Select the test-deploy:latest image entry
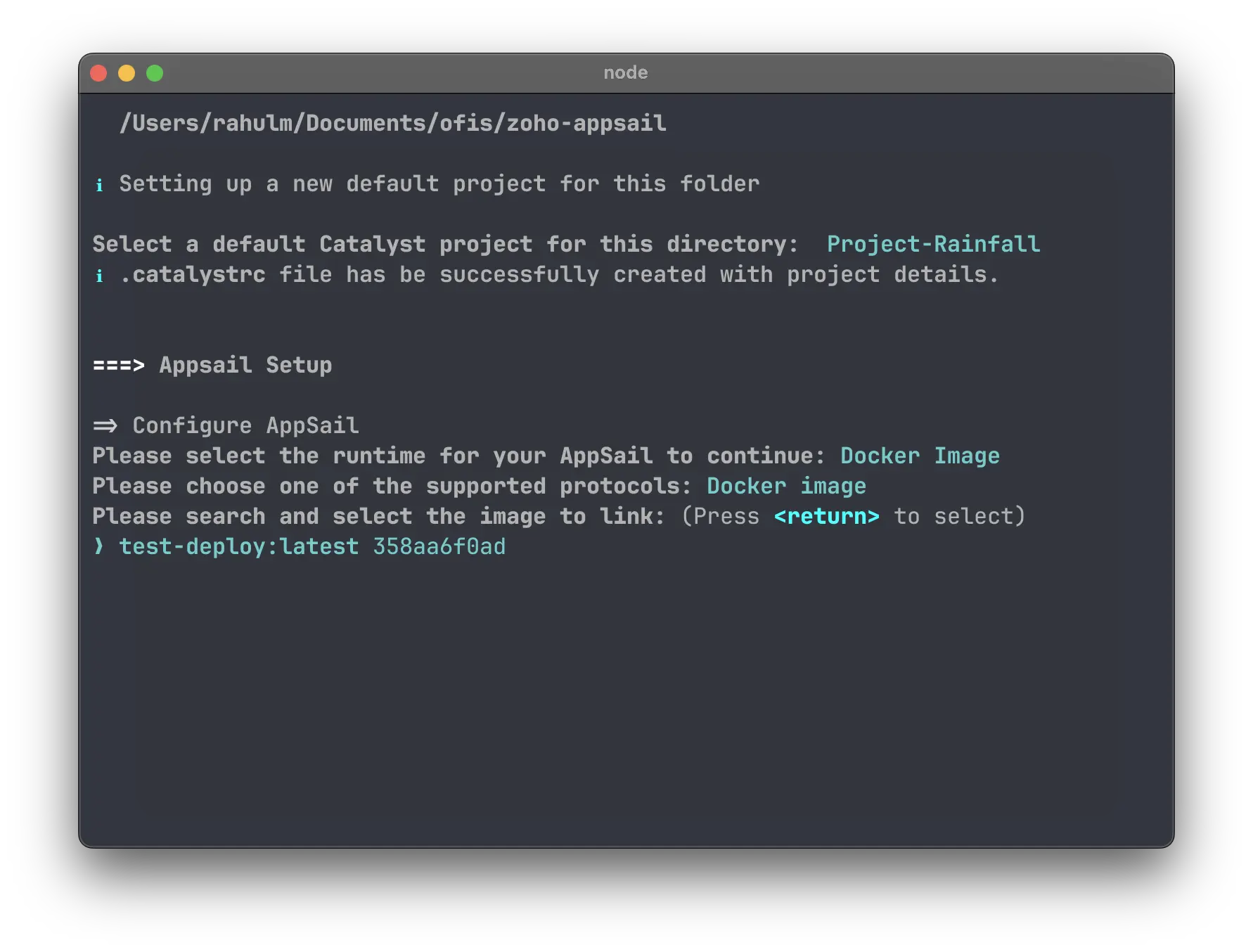 (238, 546)
